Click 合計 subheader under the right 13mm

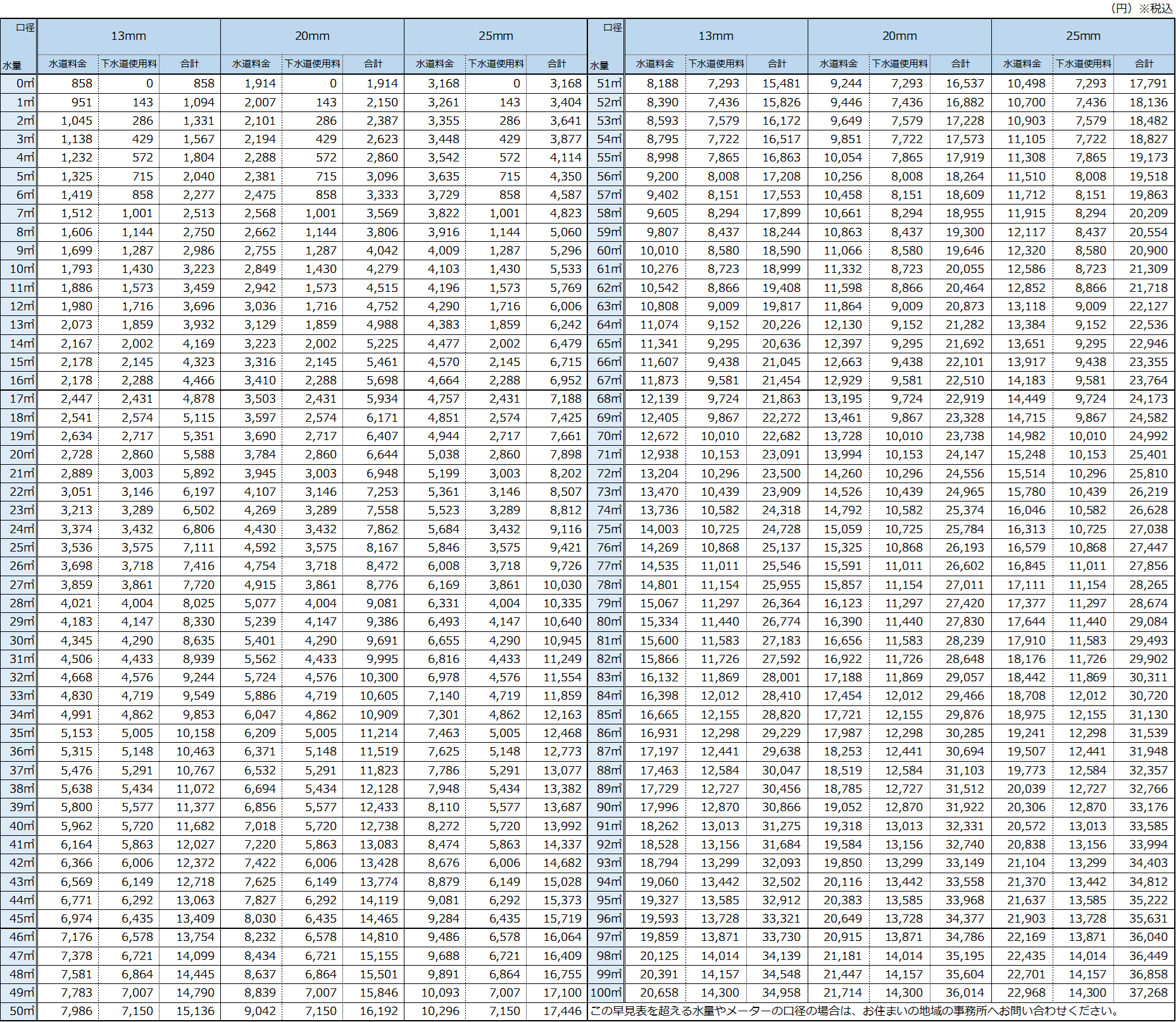[777, 64]
